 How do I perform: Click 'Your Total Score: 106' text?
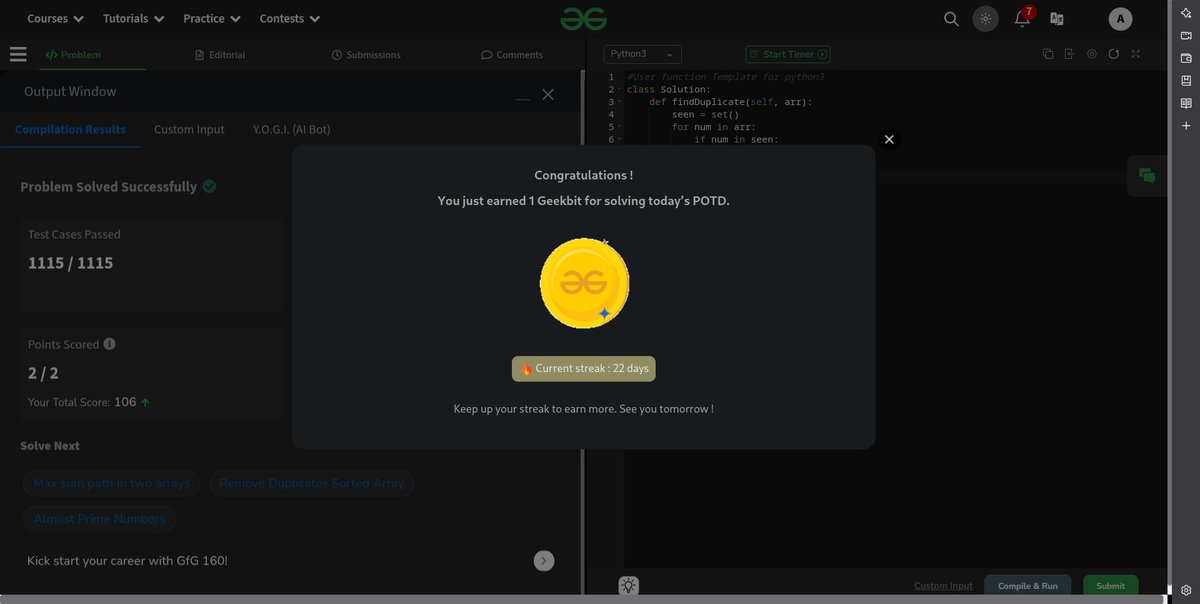[82, 402]
